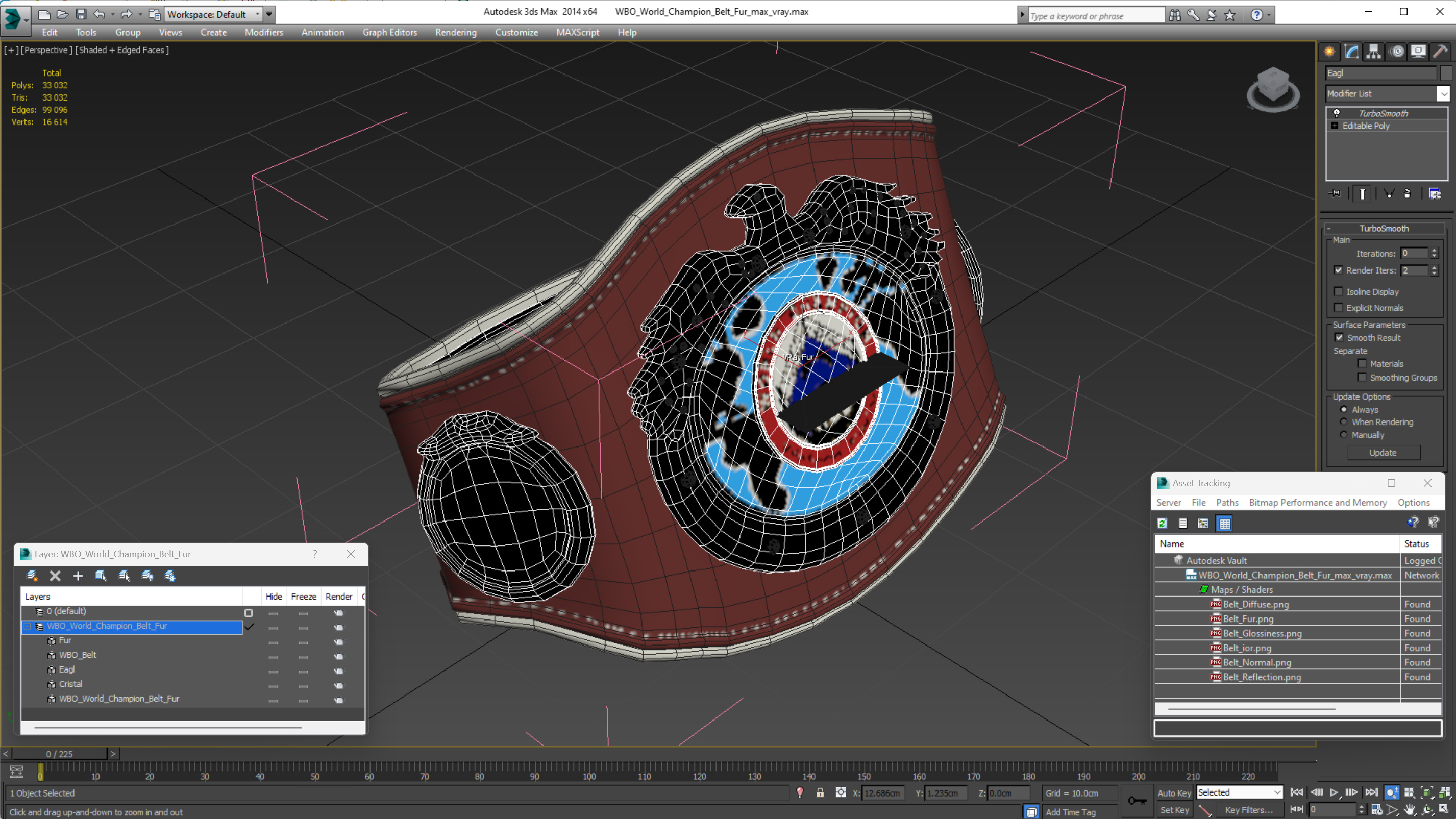Screen dimensions: 1456x819
Task: Click Add selected objects plus icon in Layer dialog
Action: (78, 576)
